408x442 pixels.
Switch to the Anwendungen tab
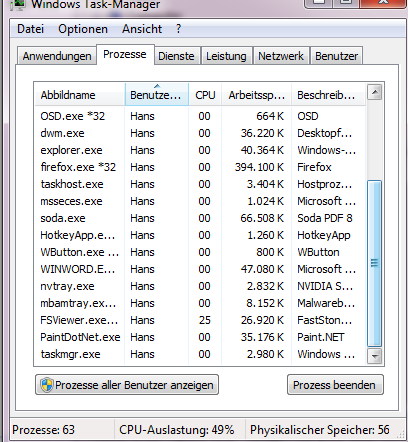(x=57, y=56)
